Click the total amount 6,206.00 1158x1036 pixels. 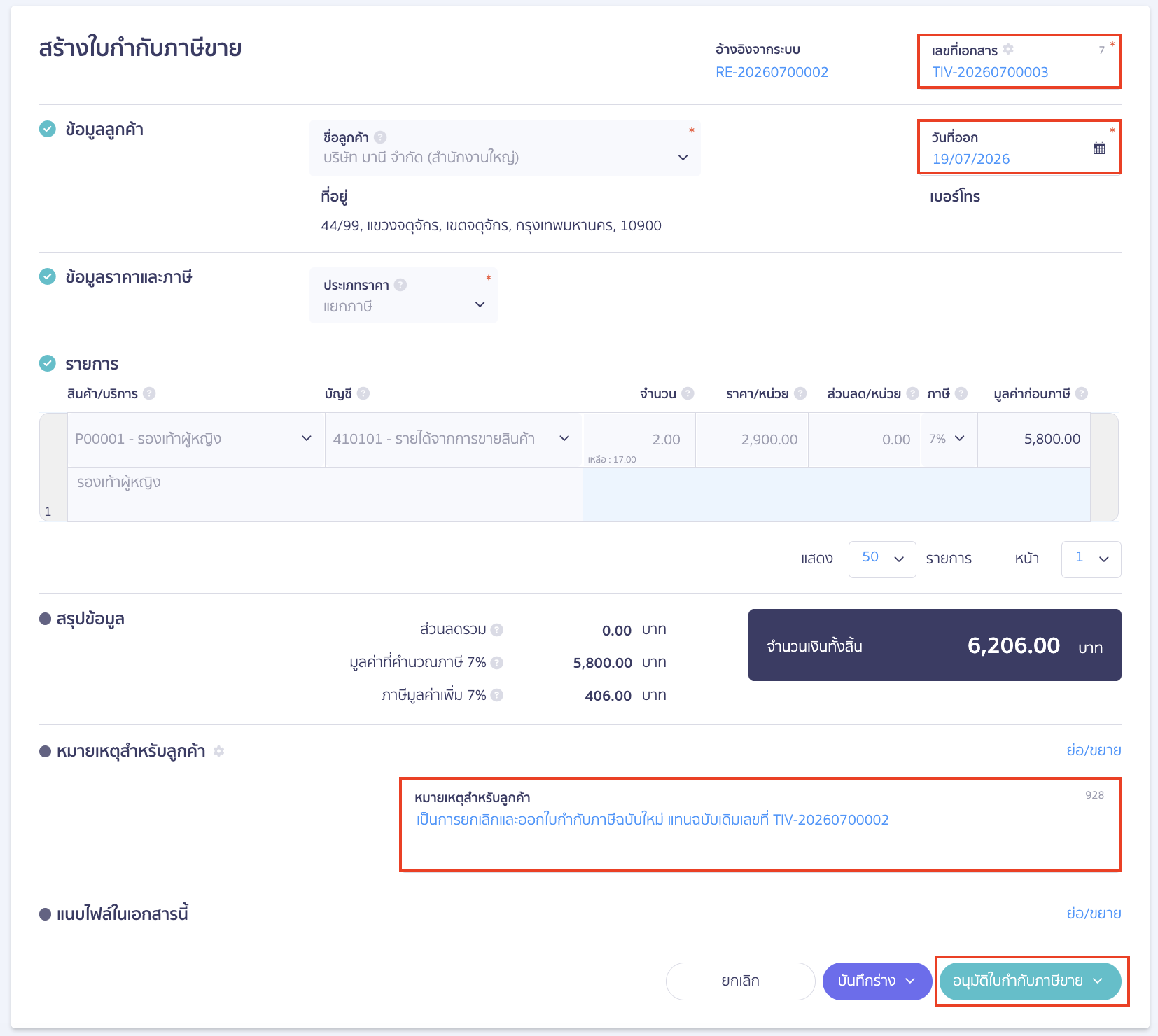click(1014, 645)
